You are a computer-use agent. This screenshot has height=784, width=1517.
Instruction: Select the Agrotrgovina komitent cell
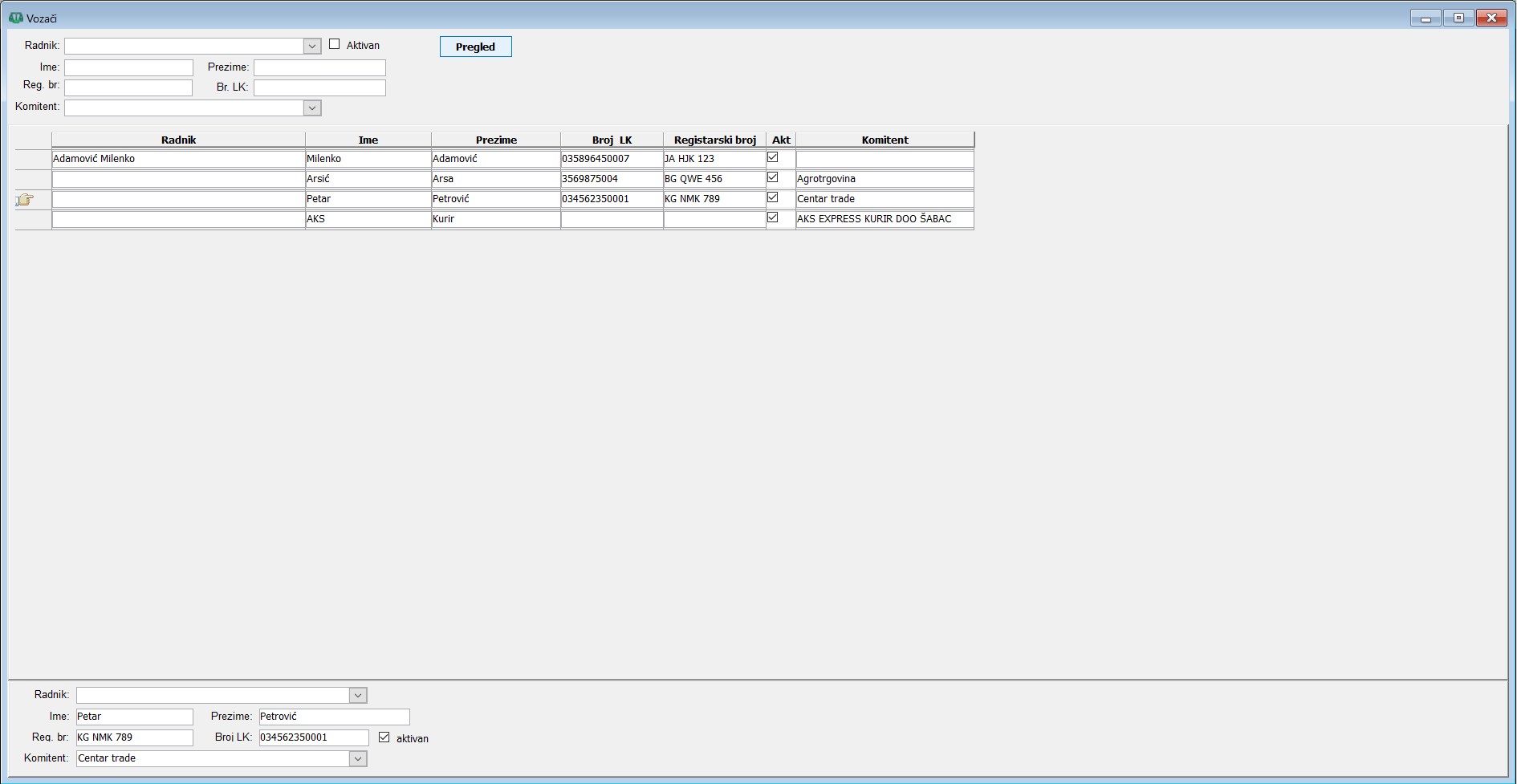884,179
